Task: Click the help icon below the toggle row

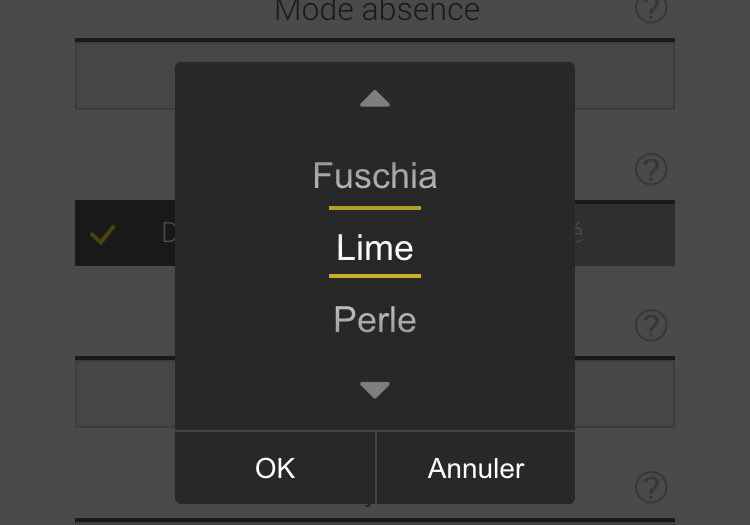Action: click(x=651, y=325)
